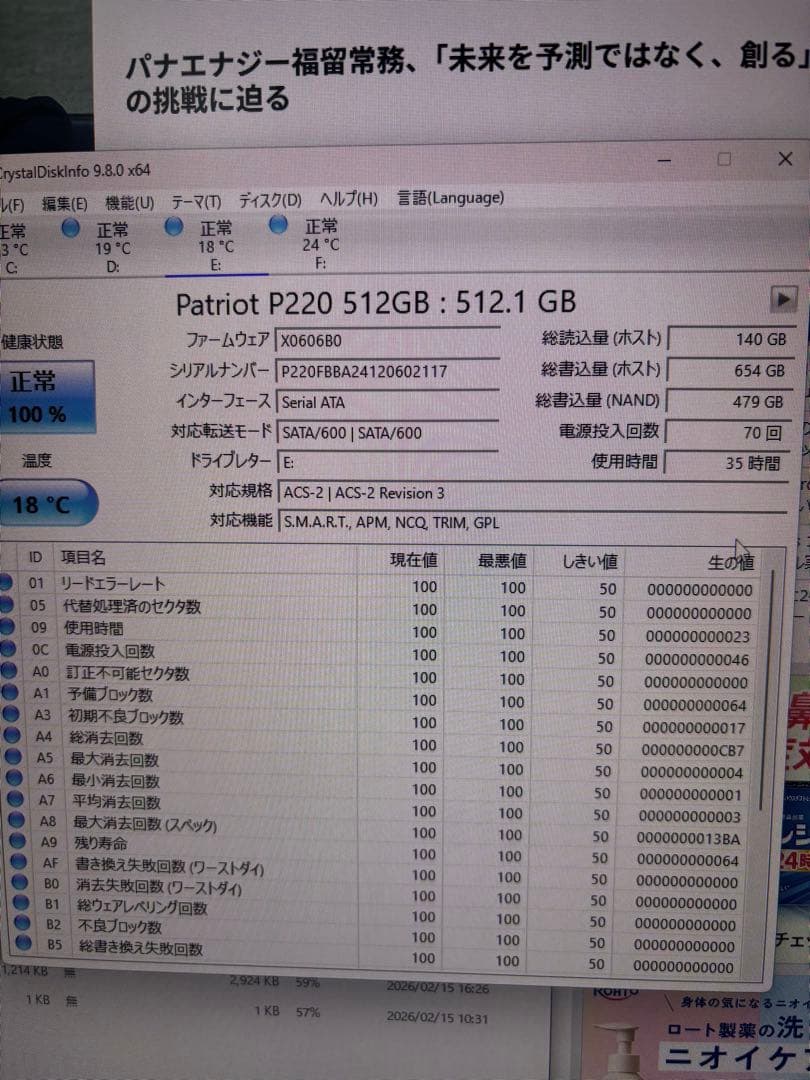Click the serial number field P220FBBA24120602117
Screen dimensions: 810x1080
[x=387, y=371]
